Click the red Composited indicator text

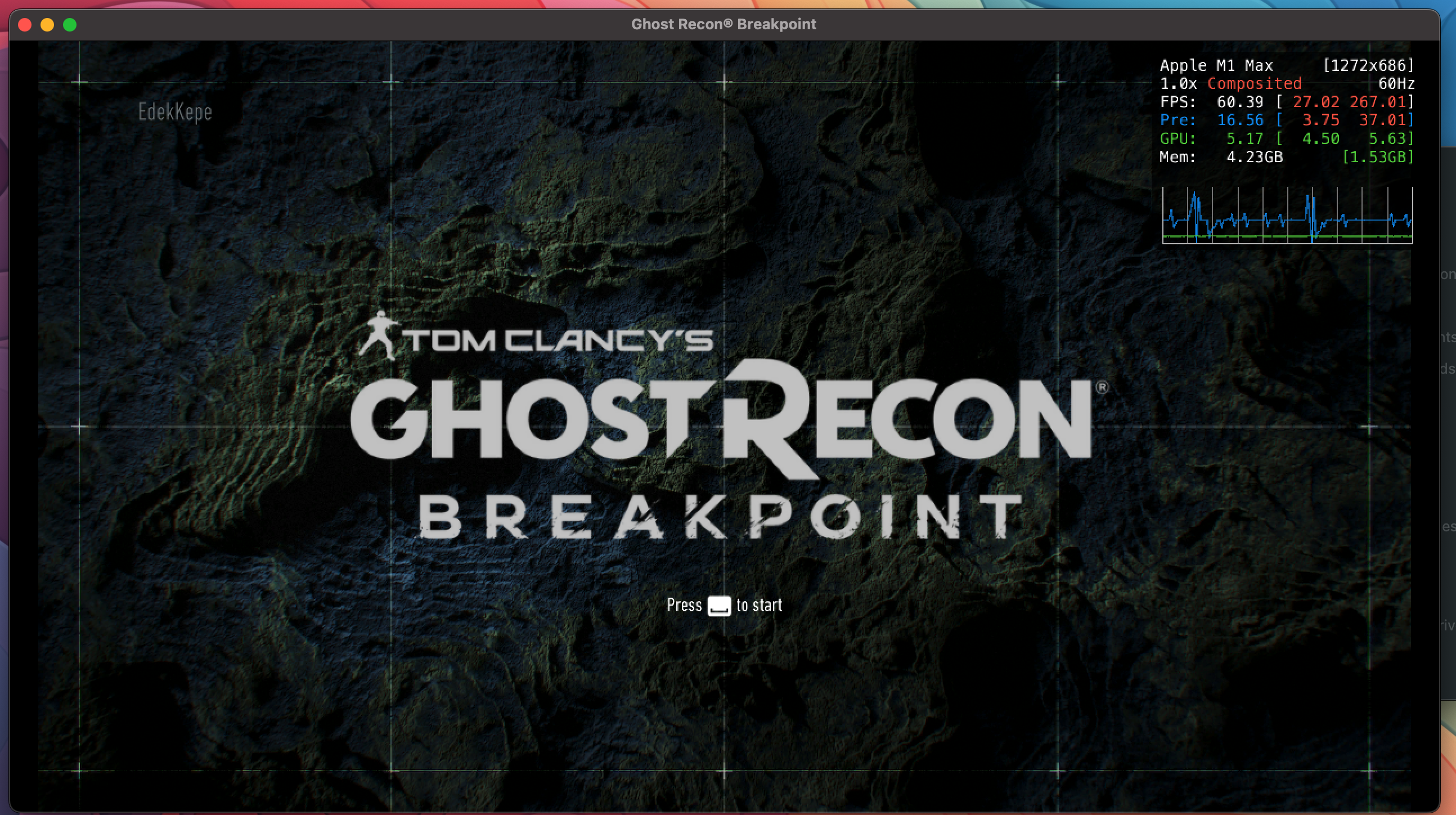click(x=1253, y=84)
